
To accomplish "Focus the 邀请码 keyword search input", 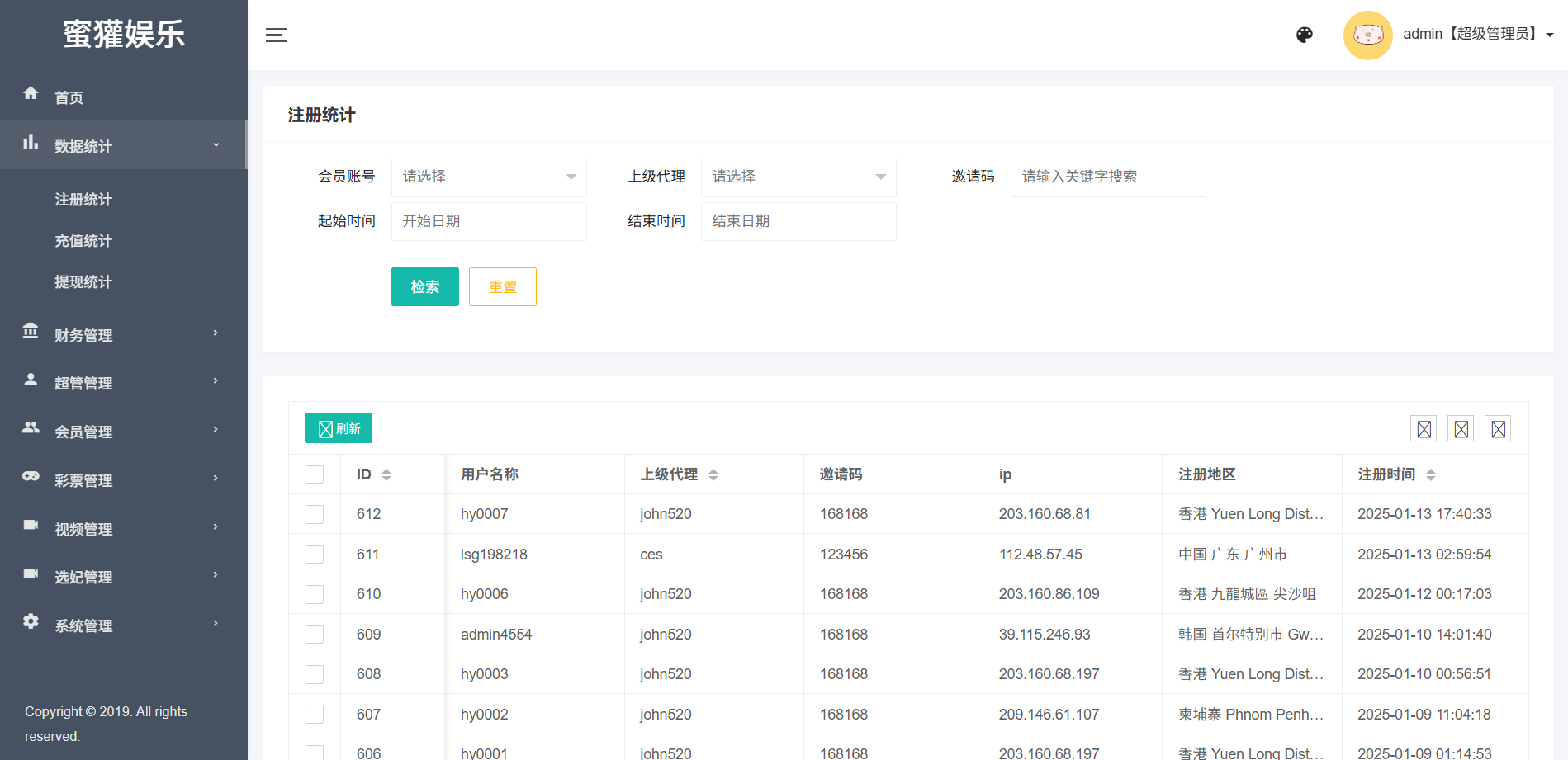I will tap(1107, 177).
